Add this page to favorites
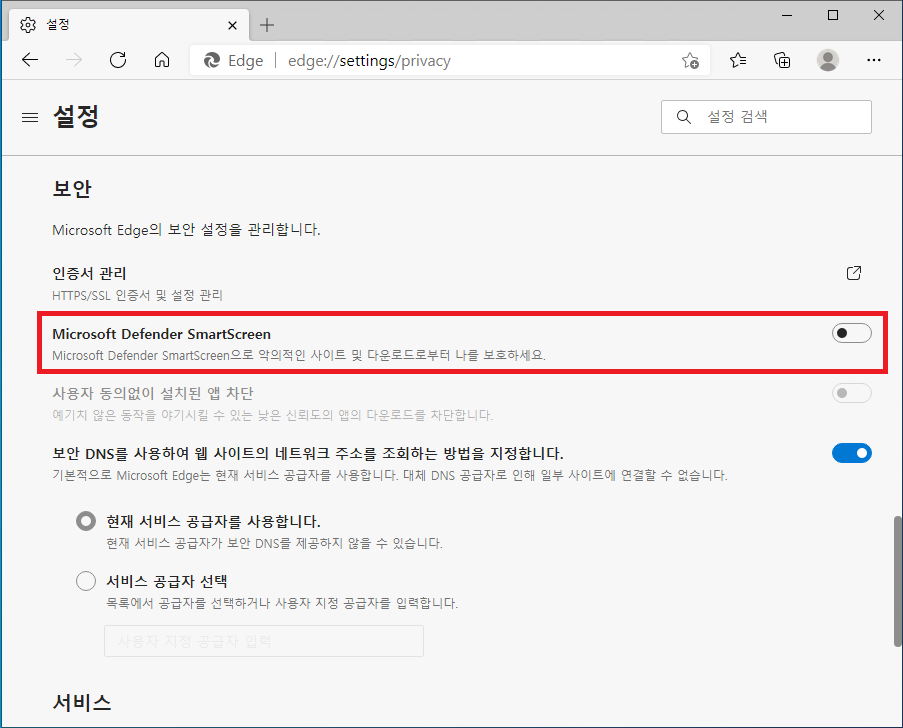Viewport: 903px width, 728px height. click(690, 60)
